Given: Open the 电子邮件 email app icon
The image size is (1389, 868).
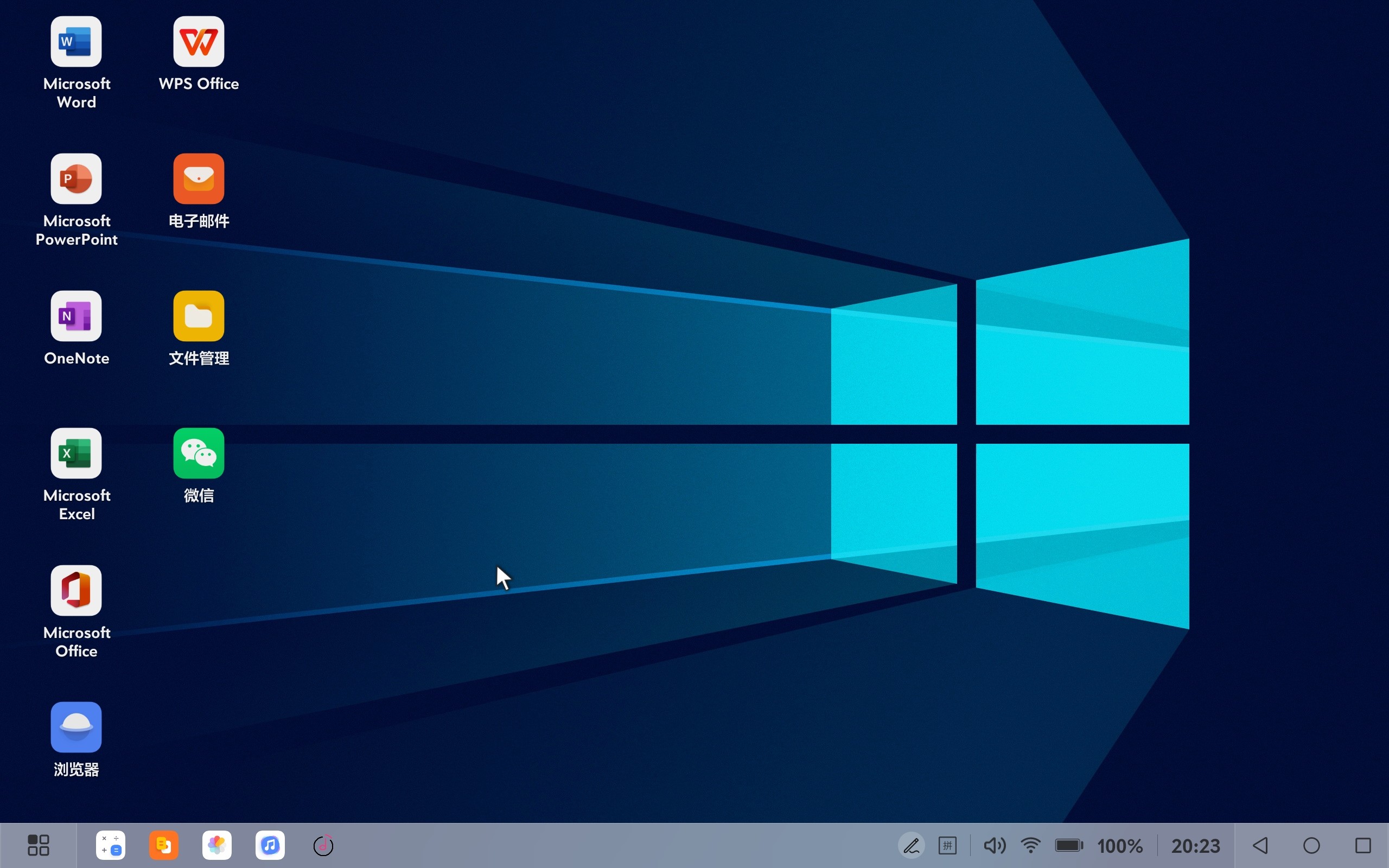Looking at the screenshot, I should pyautogui.click(x=199, y=178).
